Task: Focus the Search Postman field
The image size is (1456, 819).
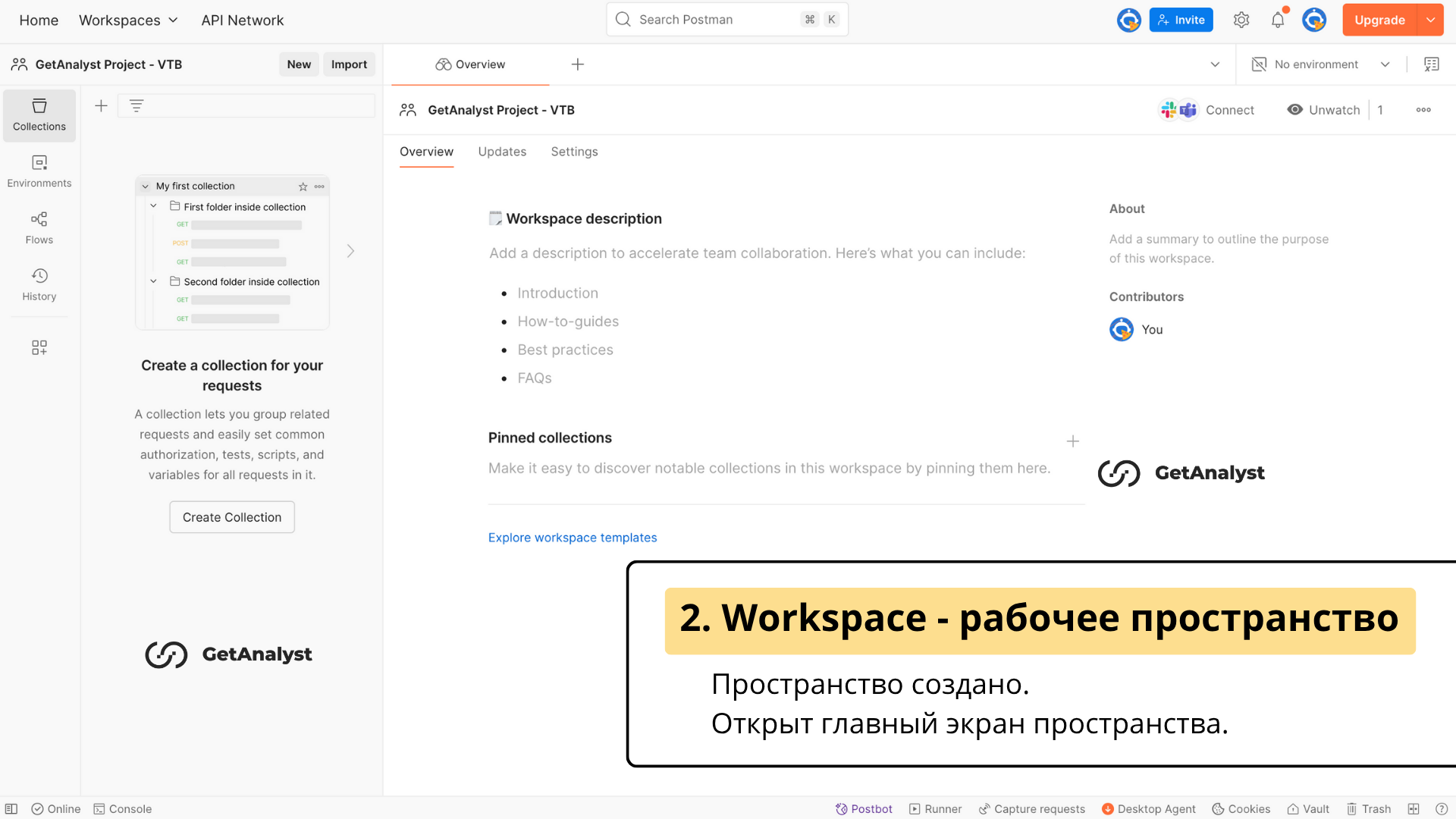Action: click(x=727, y=20)
